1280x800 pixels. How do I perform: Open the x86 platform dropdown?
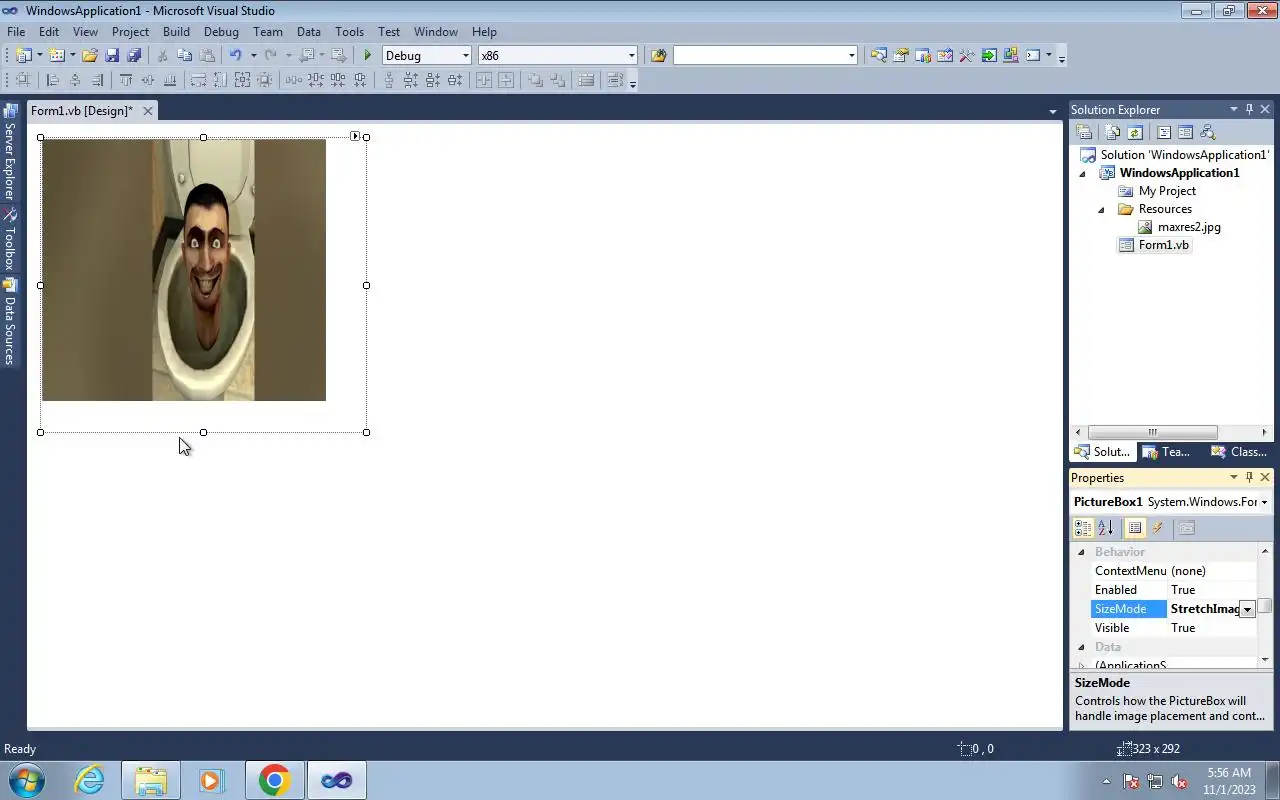coord(631,55)
